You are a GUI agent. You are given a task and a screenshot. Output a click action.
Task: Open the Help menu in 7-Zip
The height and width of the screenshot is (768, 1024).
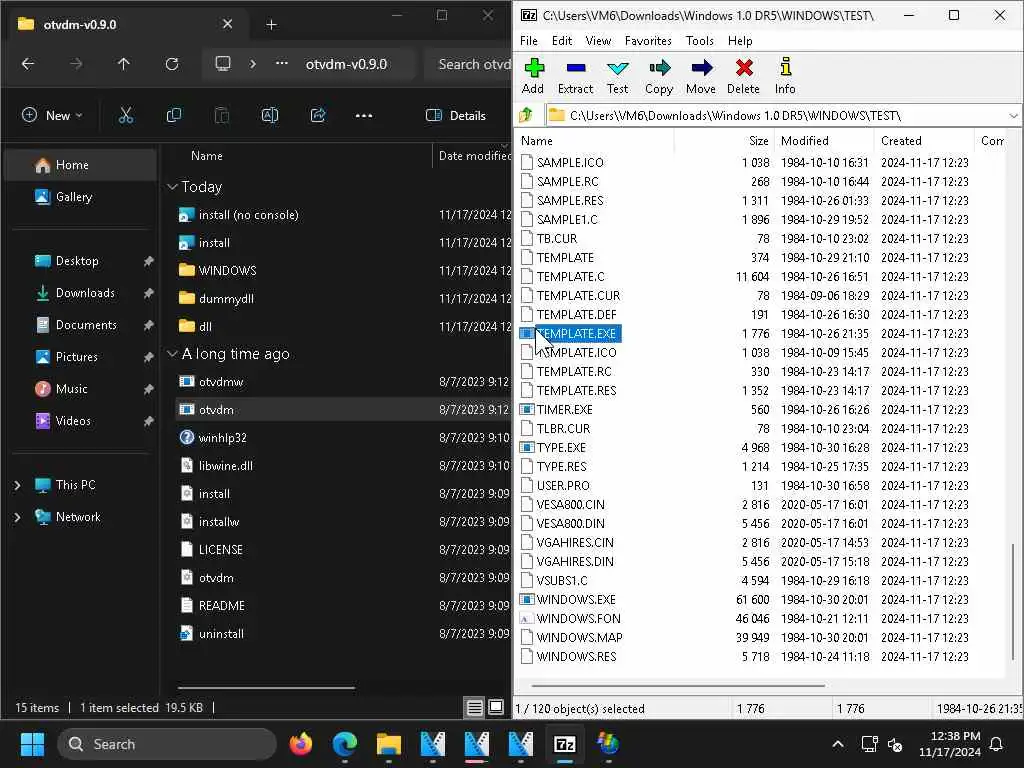coord(740,40)
